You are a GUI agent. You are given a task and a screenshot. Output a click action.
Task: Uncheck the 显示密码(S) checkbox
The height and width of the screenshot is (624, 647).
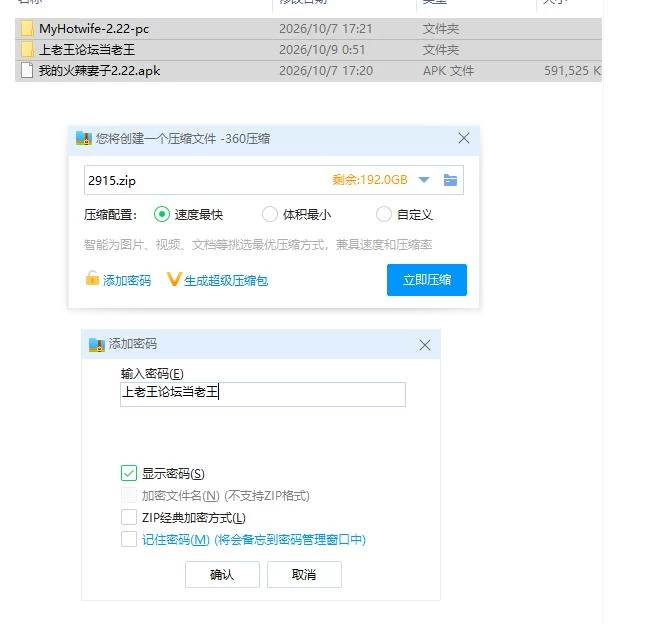(129, 473)
